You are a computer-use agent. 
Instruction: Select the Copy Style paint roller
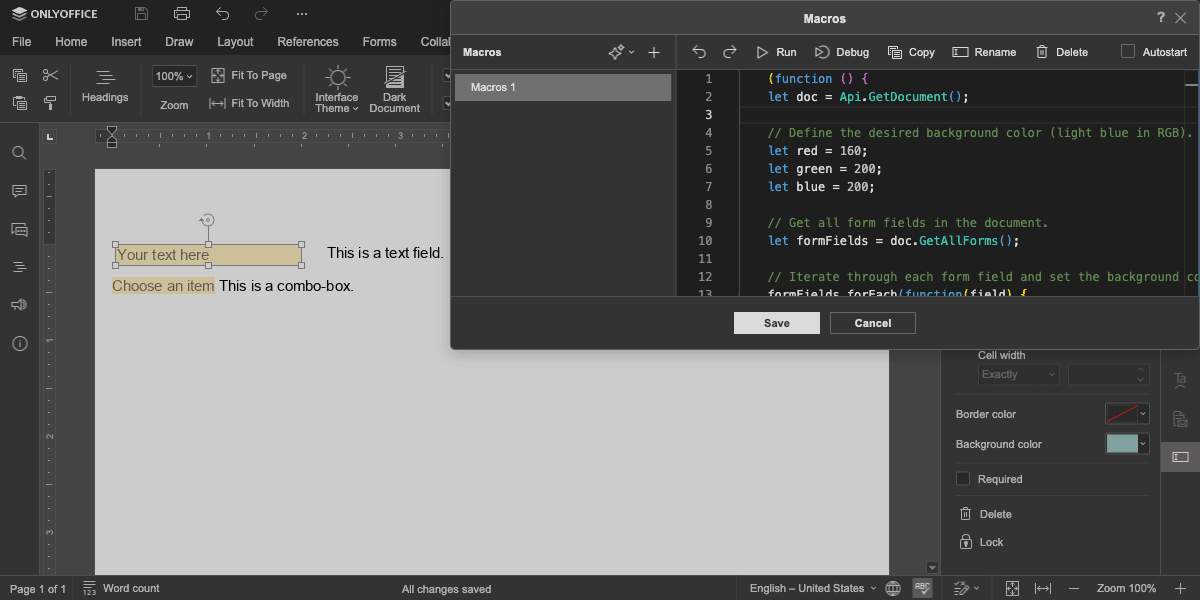[x=50, y=103]
